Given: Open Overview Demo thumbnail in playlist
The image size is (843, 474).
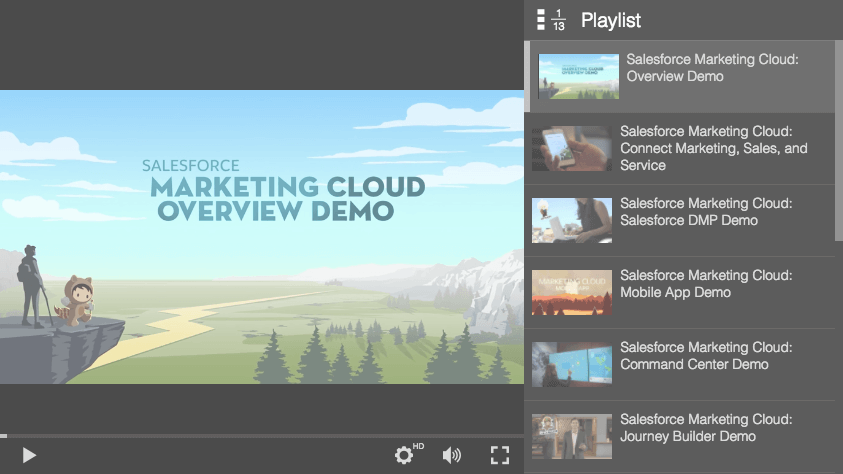Looking at the screenshot, I should (x=578, y=77).
